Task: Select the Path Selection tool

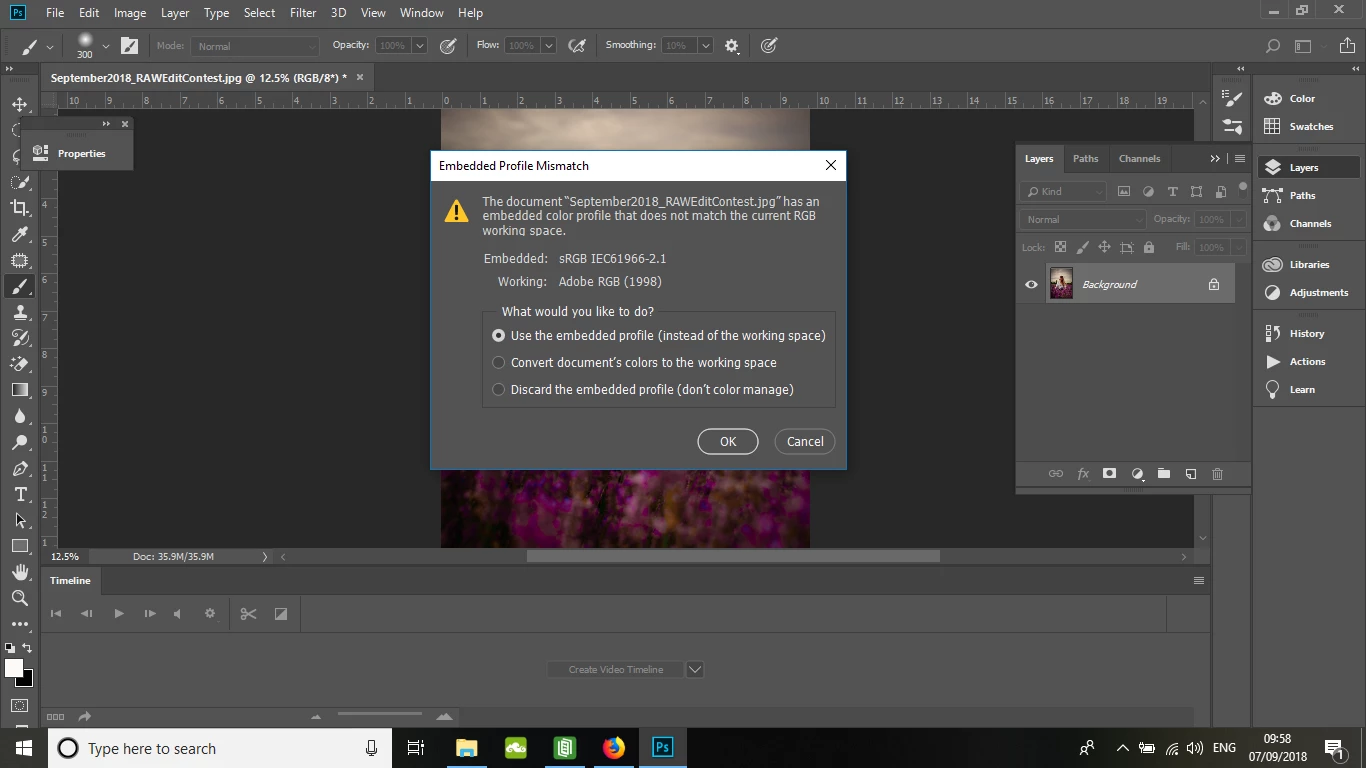Action: point(20,520)
